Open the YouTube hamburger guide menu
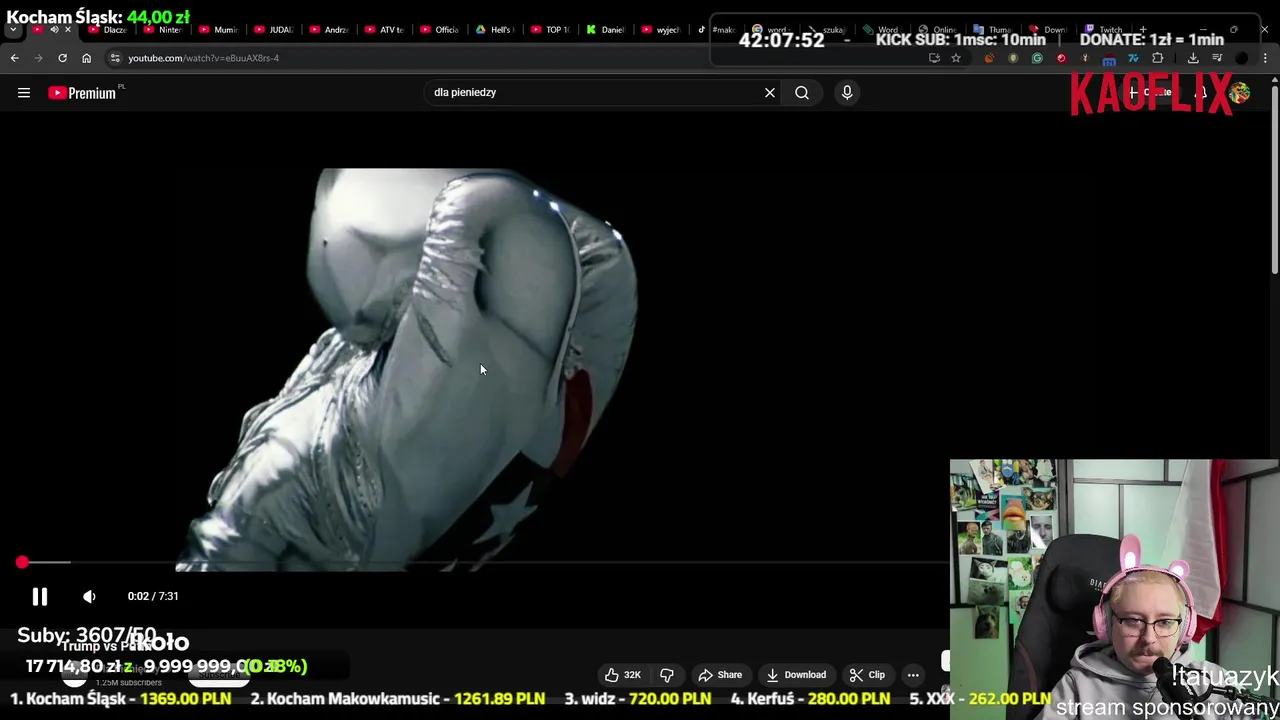The width and height of the screenshot is (1280, 720). point(24,93)
